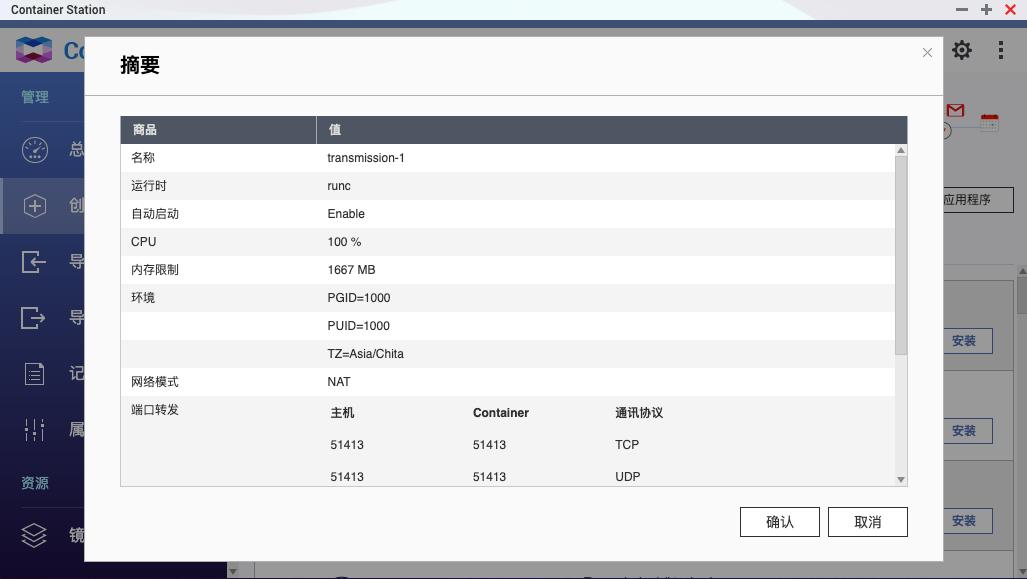Image resolution: width=1027 pixels, height=579 pixels.
Task: Click the 应用程序 tab button
Action: point(977,200)
